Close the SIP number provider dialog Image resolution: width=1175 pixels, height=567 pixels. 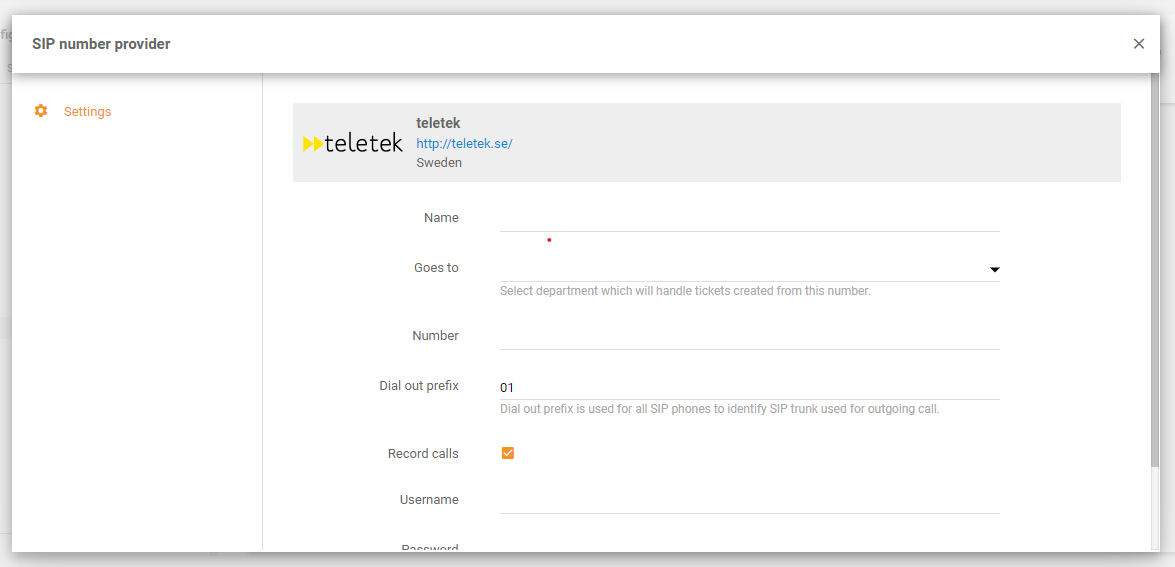point(1139,44)
